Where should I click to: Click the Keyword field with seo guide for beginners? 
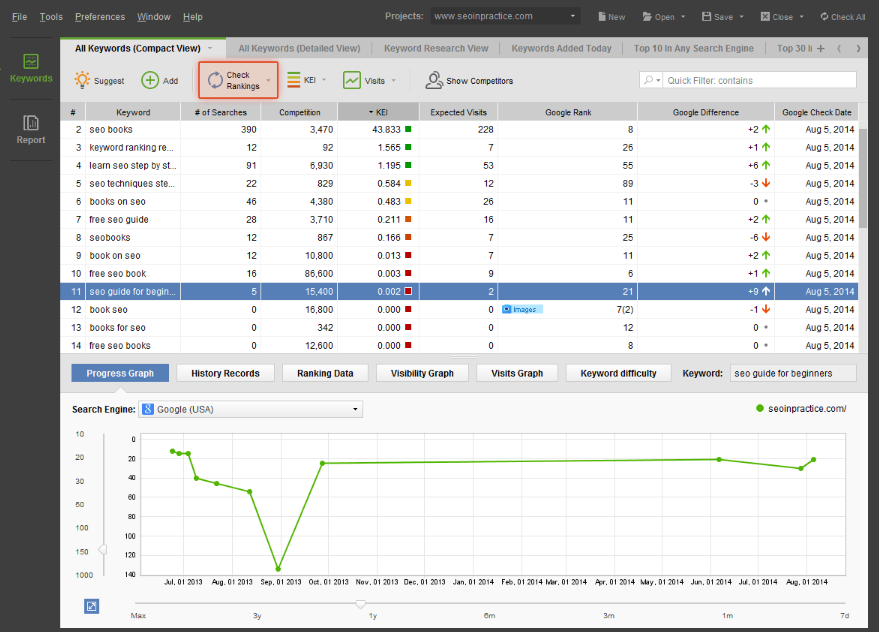[x=793, y=373]
